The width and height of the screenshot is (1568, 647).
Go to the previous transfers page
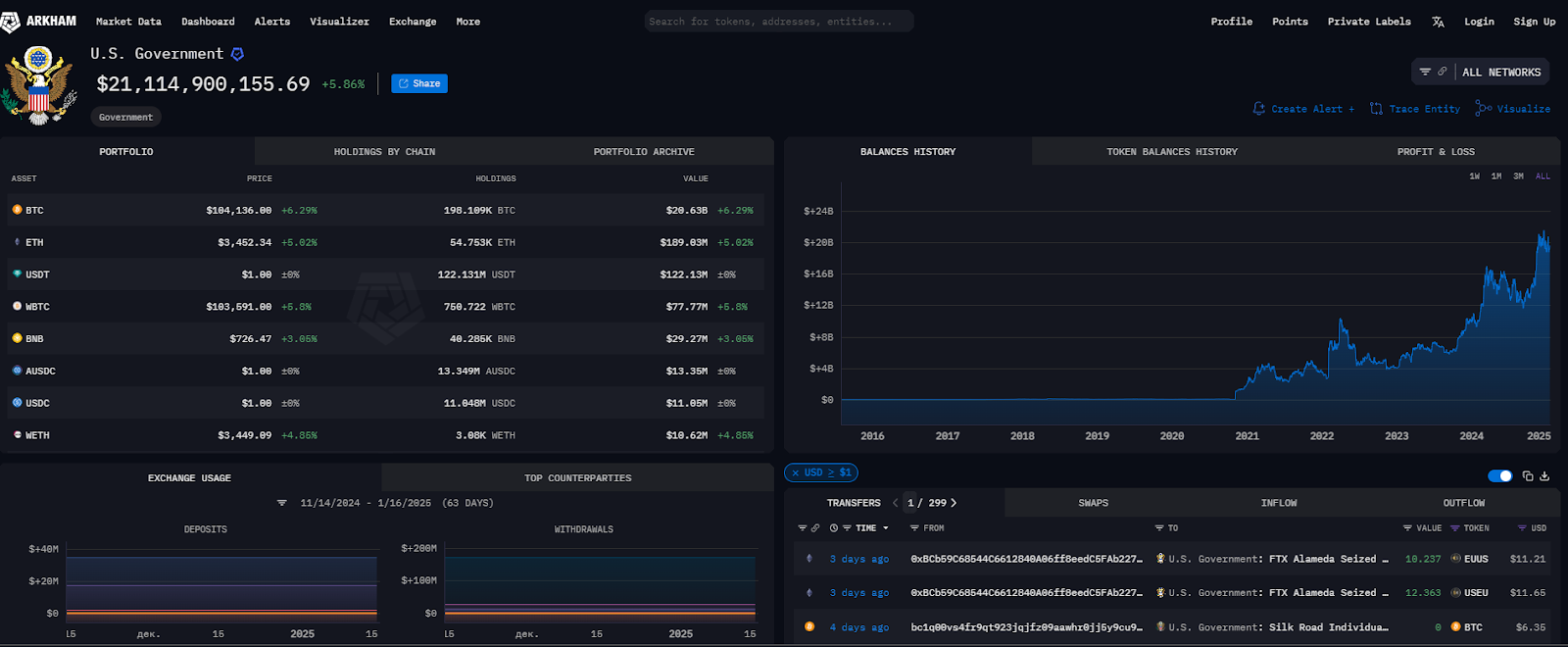coord(895,503)
